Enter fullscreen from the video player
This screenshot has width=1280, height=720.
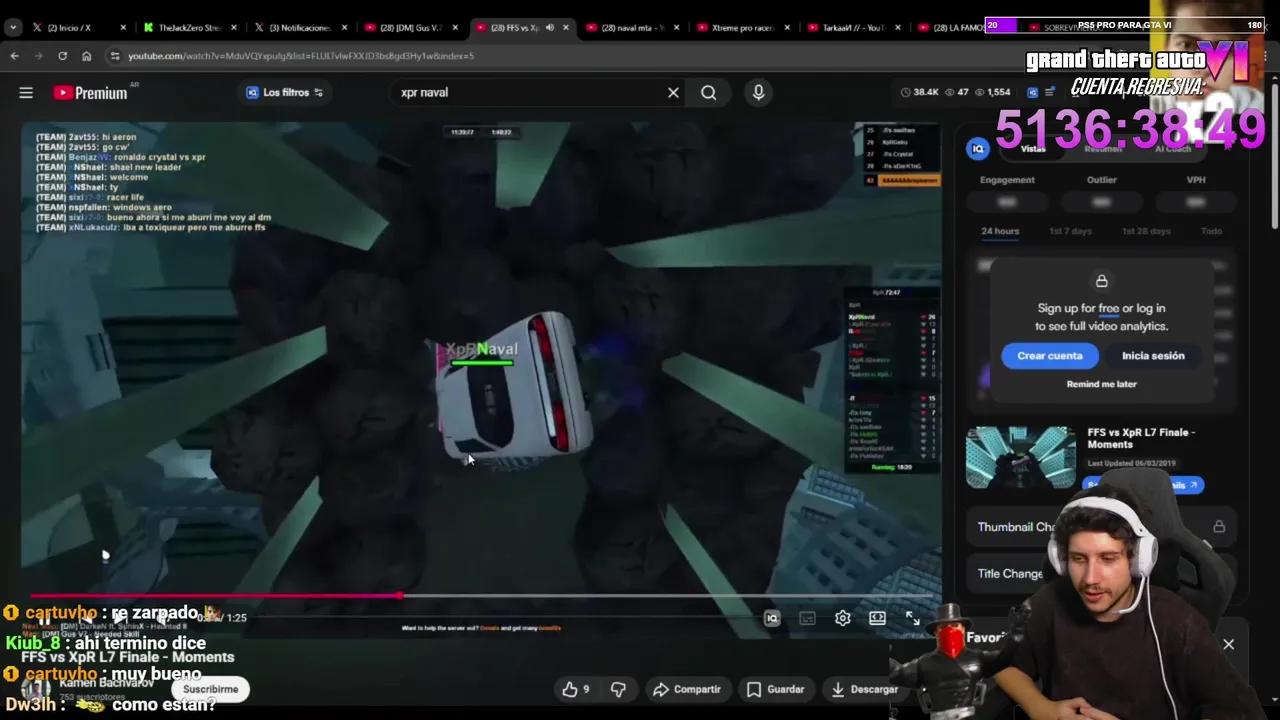(x=913, y=618)
